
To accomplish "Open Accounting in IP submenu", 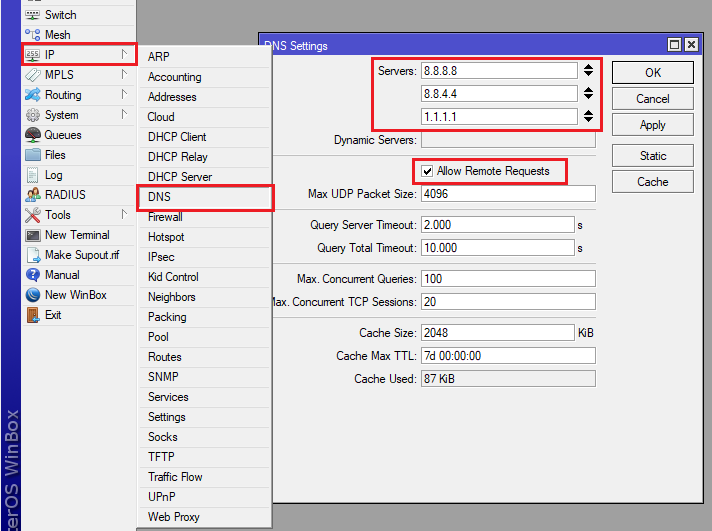I will click(204, 77).
